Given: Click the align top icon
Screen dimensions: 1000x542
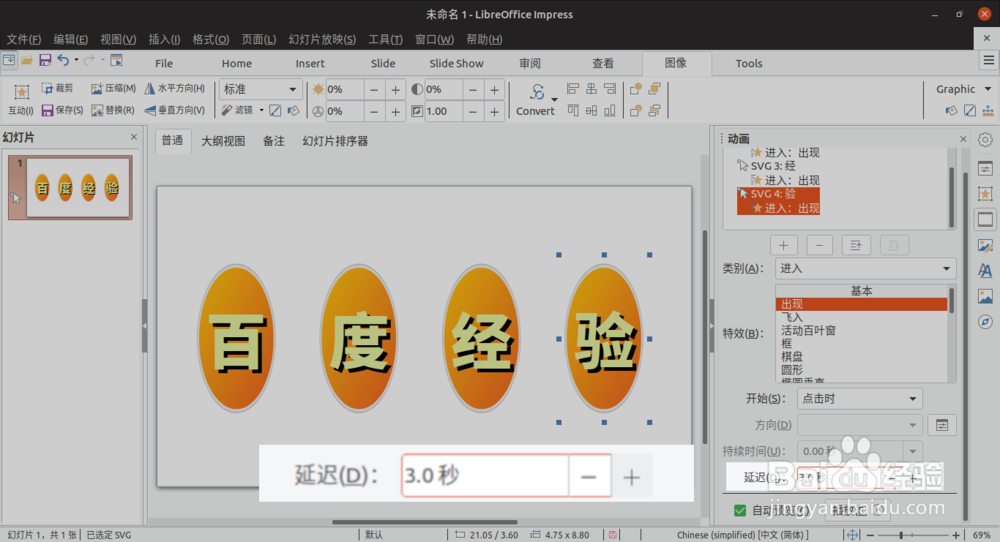Looking at the screenshot, I should tap(573, 110).
